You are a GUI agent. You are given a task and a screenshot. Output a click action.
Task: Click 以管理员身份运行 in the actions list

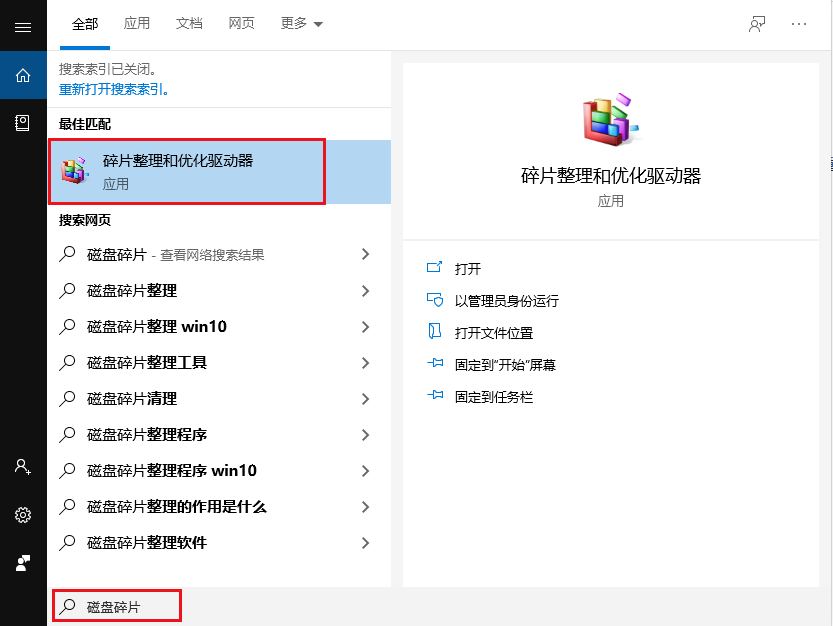[x=506, y=301]
